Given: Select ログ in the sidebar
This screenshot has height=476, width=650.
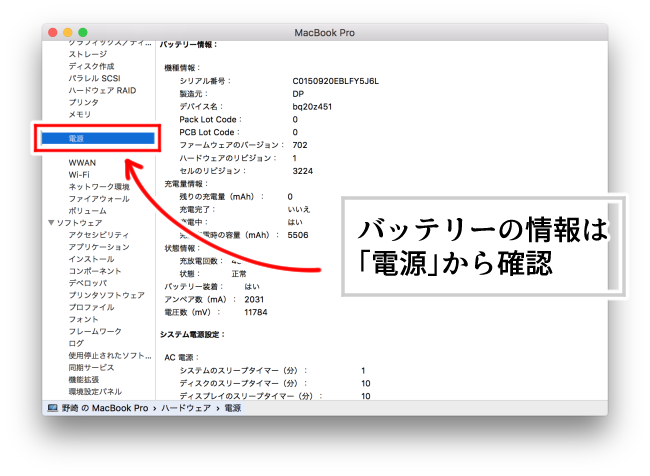Looking at the screenshot, I should pos(76,343).
